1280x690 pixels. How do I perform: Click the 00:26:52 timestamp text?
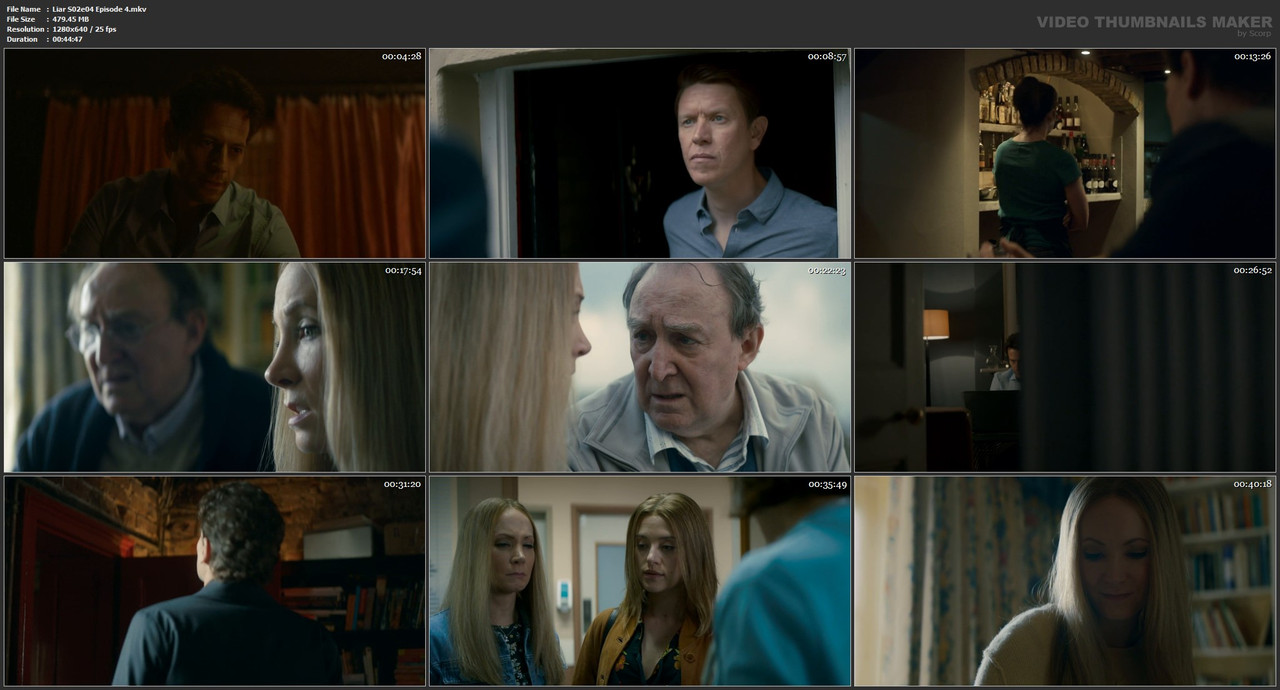point(1252,270)
